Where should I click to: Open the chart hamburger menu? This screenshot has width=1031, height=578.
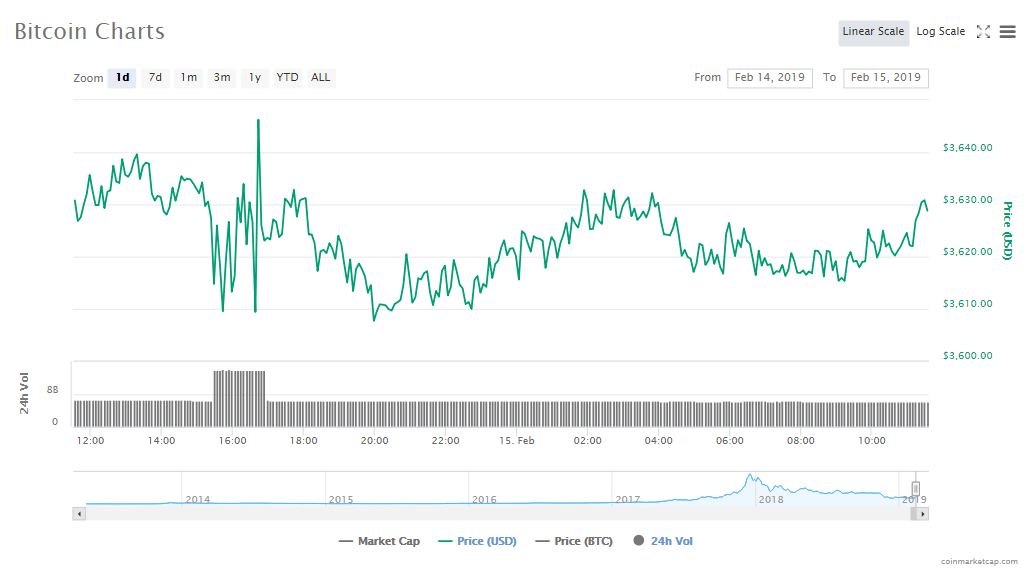pyautogui.click(x=1007, y=32)
